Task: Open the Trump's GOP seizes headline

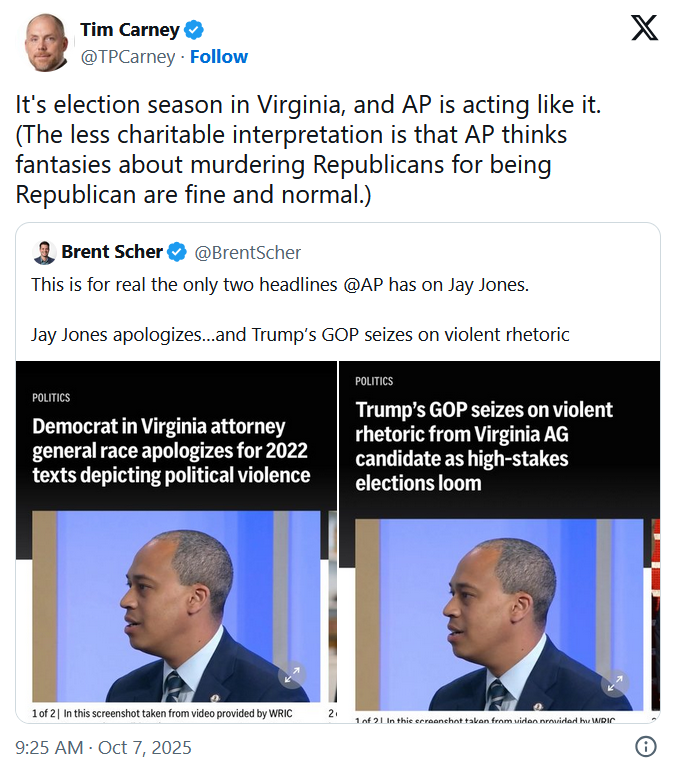Action: click(484, 446)
